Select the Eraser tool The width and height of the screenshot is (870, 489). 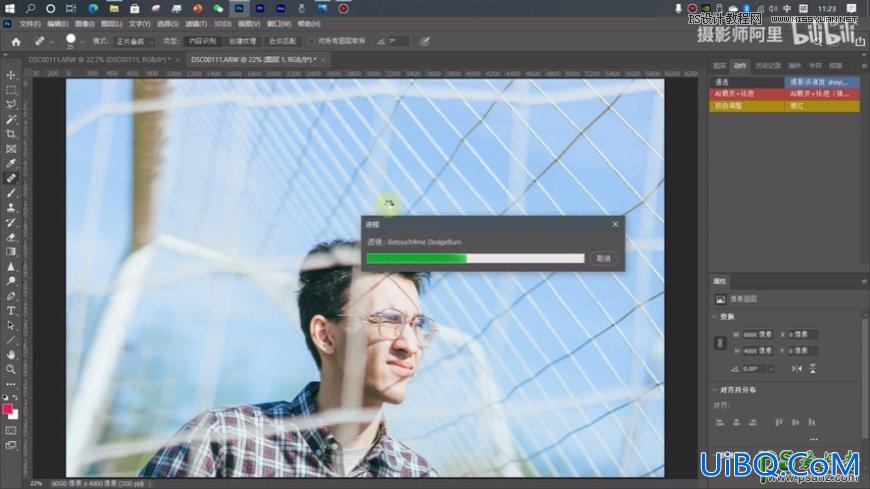tap(11, 237)
